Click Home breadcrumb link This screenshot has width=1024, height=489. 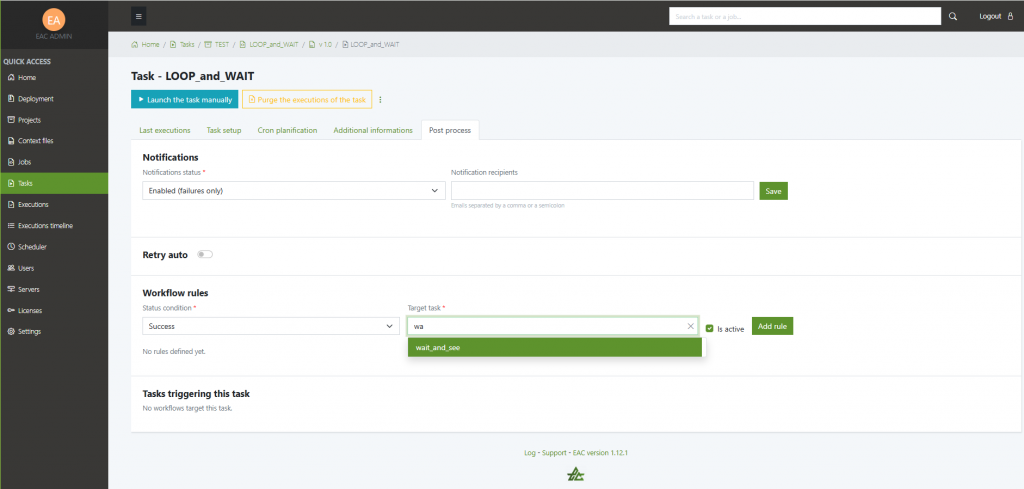click(x=146, y=44)
